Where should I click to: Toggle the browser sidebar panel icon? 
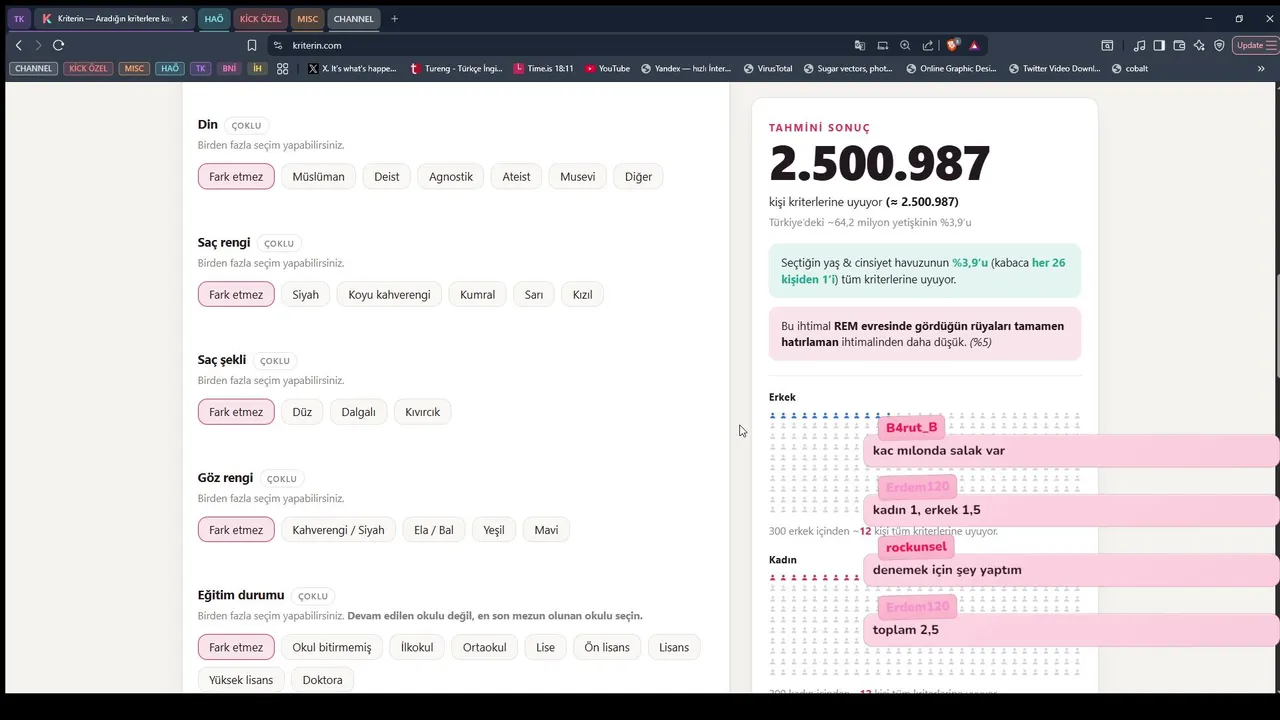(1159, 45)
